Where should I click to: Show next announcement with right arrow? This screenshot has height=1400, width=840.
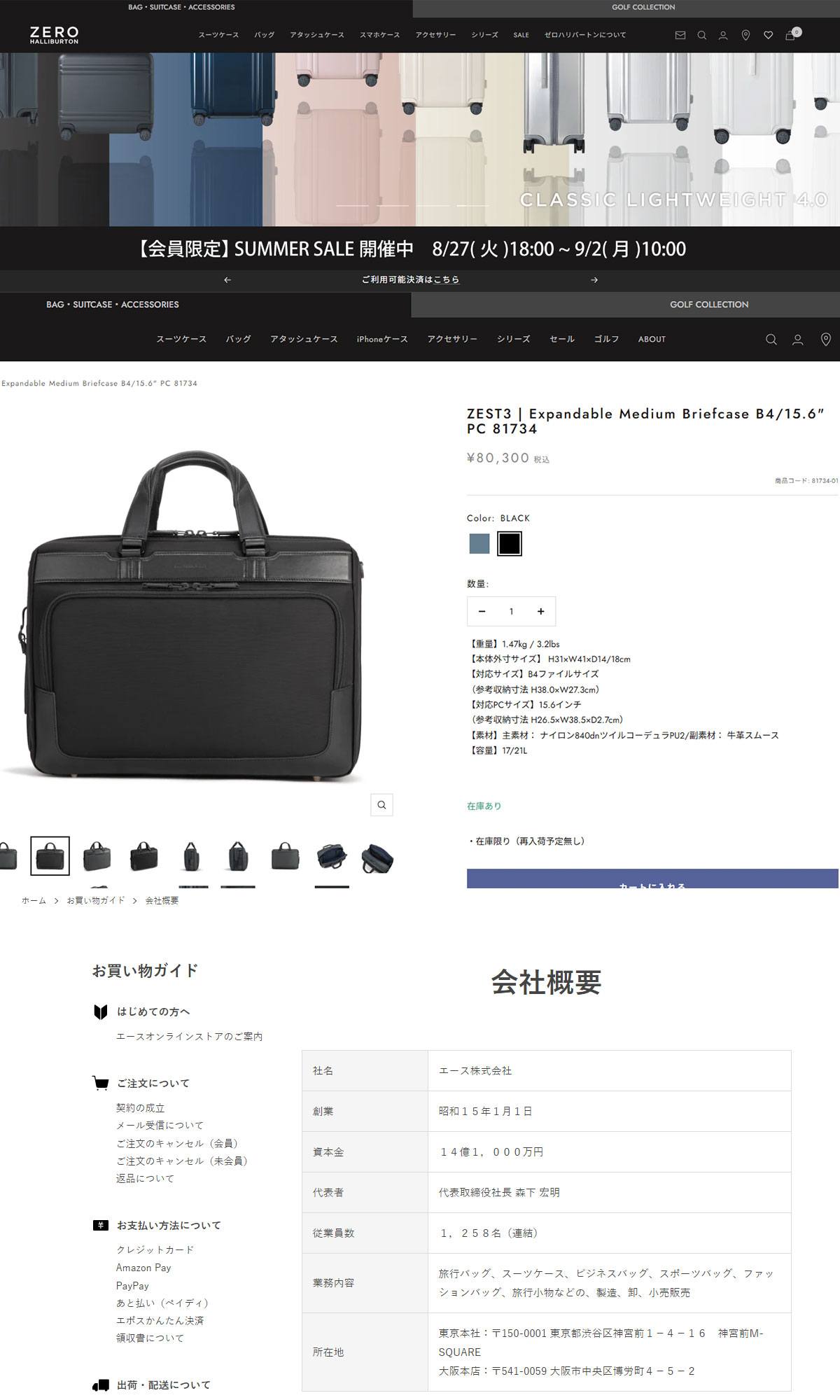tap(594, 280)
